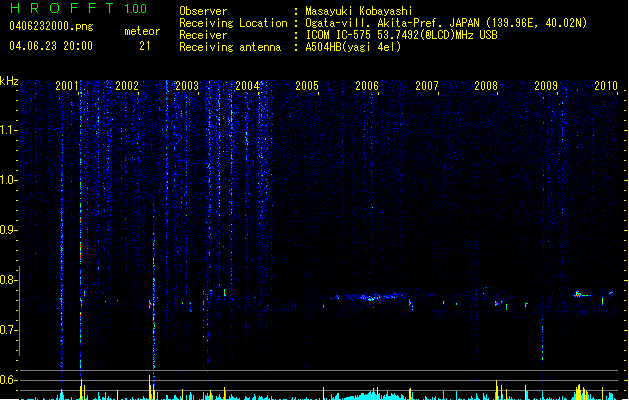This screenshot has width=629, height=400.
Task: Click the Receiver label
Action: pos(203,35)
